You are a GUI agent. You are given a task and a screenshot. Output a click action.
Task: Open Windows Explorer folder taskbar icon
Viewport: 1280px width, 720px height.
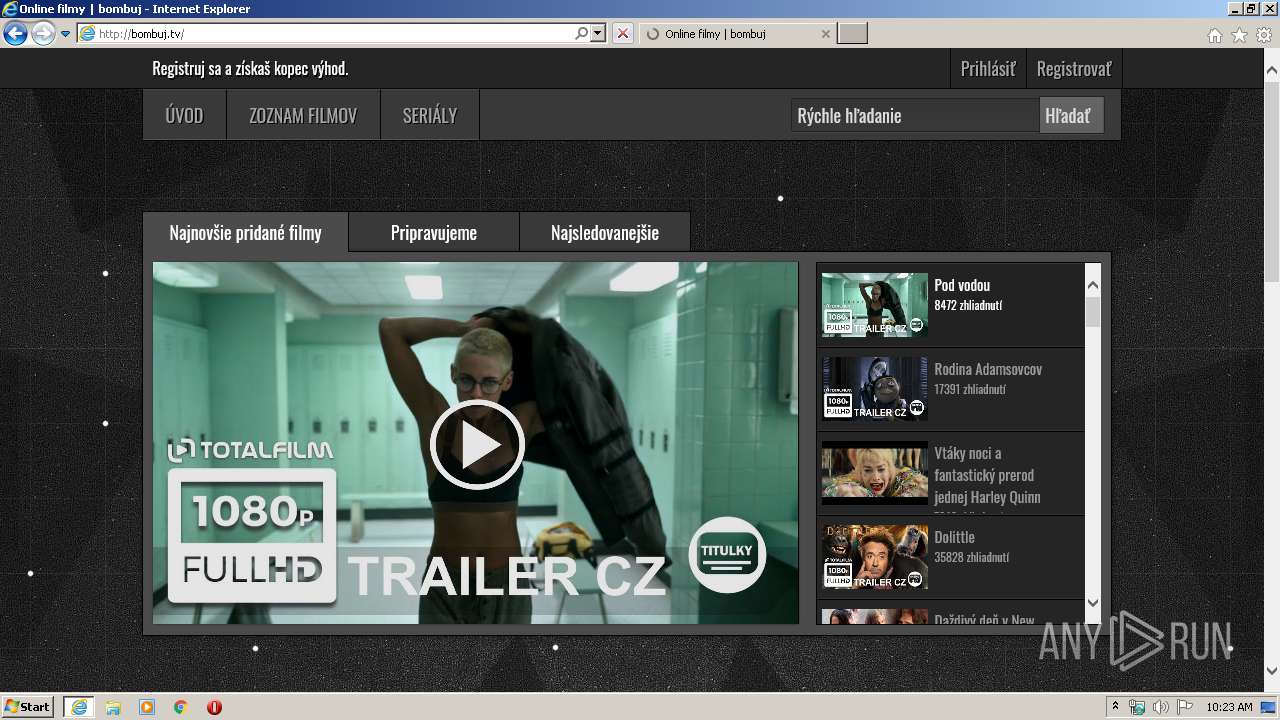pos(113,707)
